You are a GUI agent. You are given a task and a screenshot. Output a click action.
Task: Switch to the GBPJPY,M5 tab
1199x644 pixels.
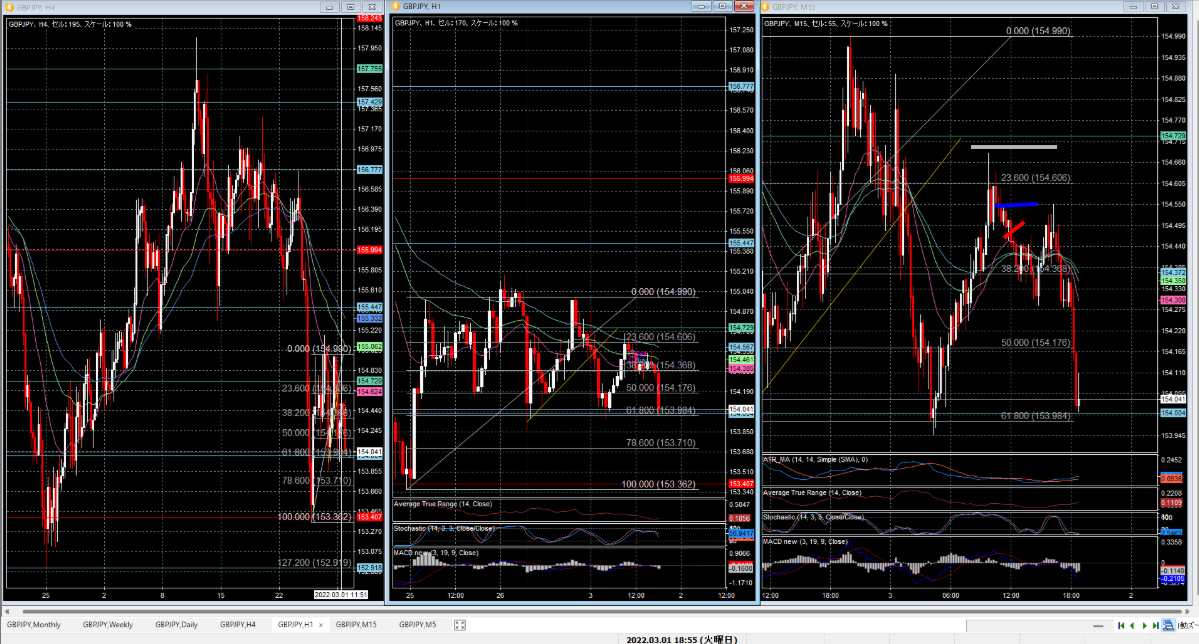tap(418, 625)
